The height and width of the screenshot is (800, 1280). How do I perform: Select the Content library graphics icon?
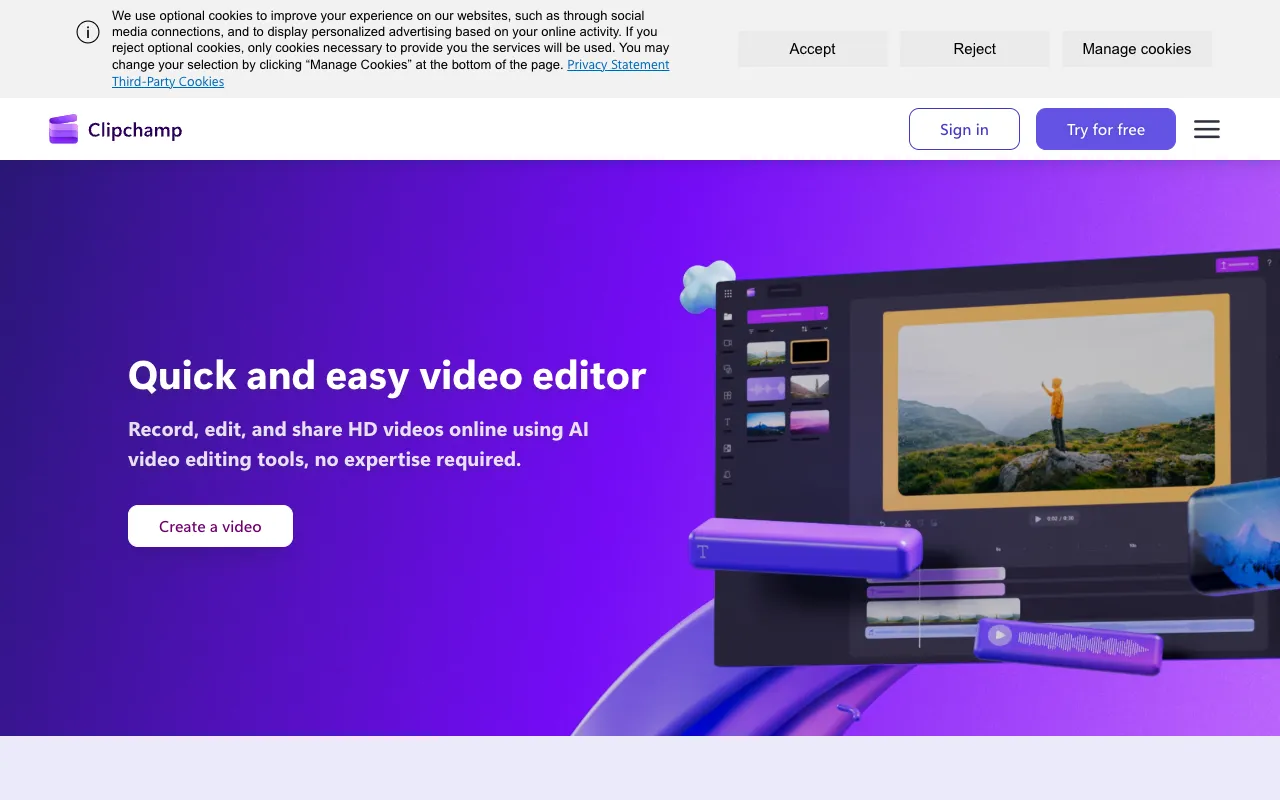[x=728, y=371]
